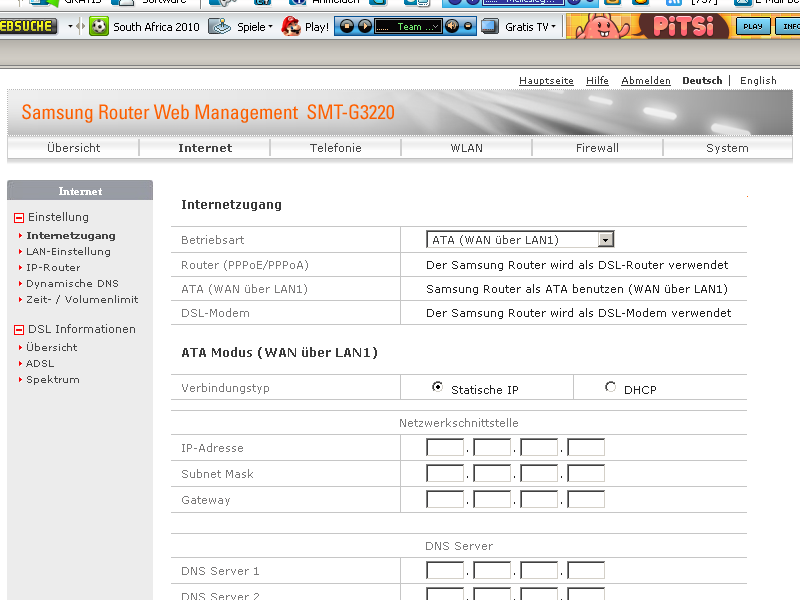Click the PLAY button on the Pitsi banner
The image size is (800, 600).
click(753, 27)
